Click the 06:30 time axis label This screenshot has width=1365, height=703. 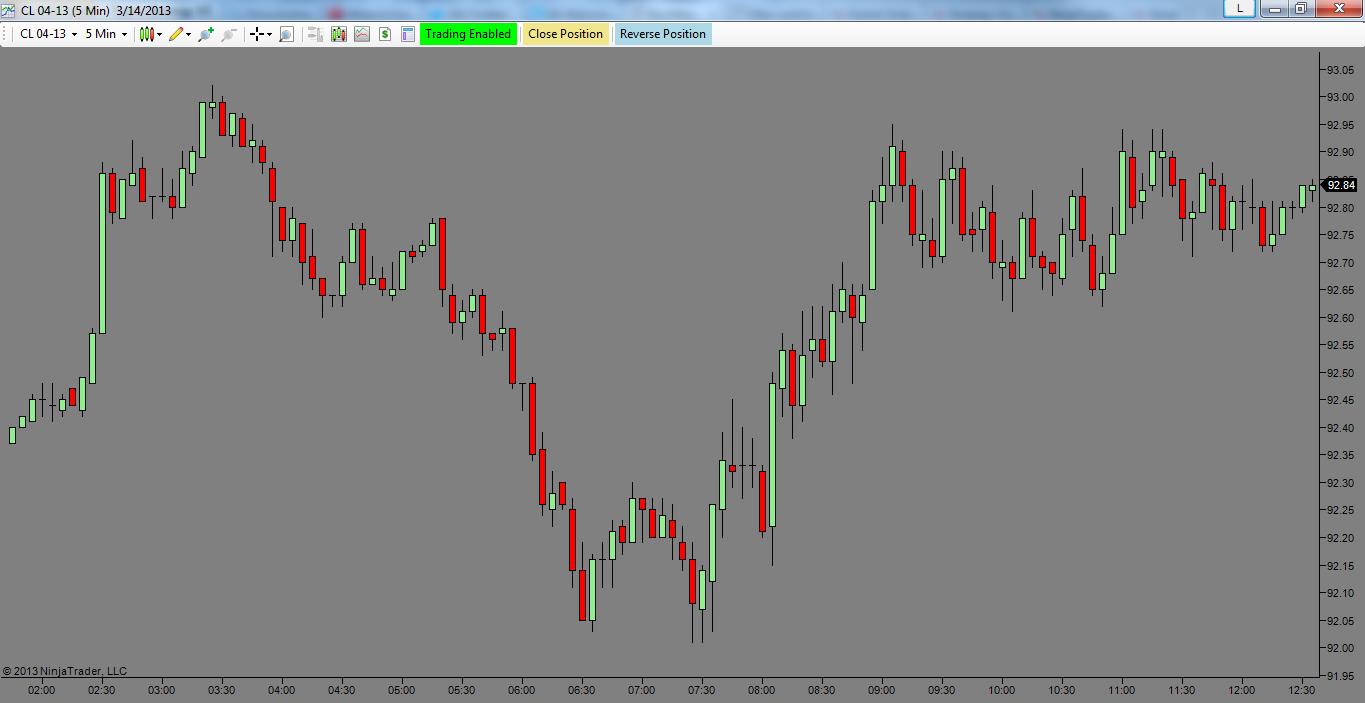582,690
